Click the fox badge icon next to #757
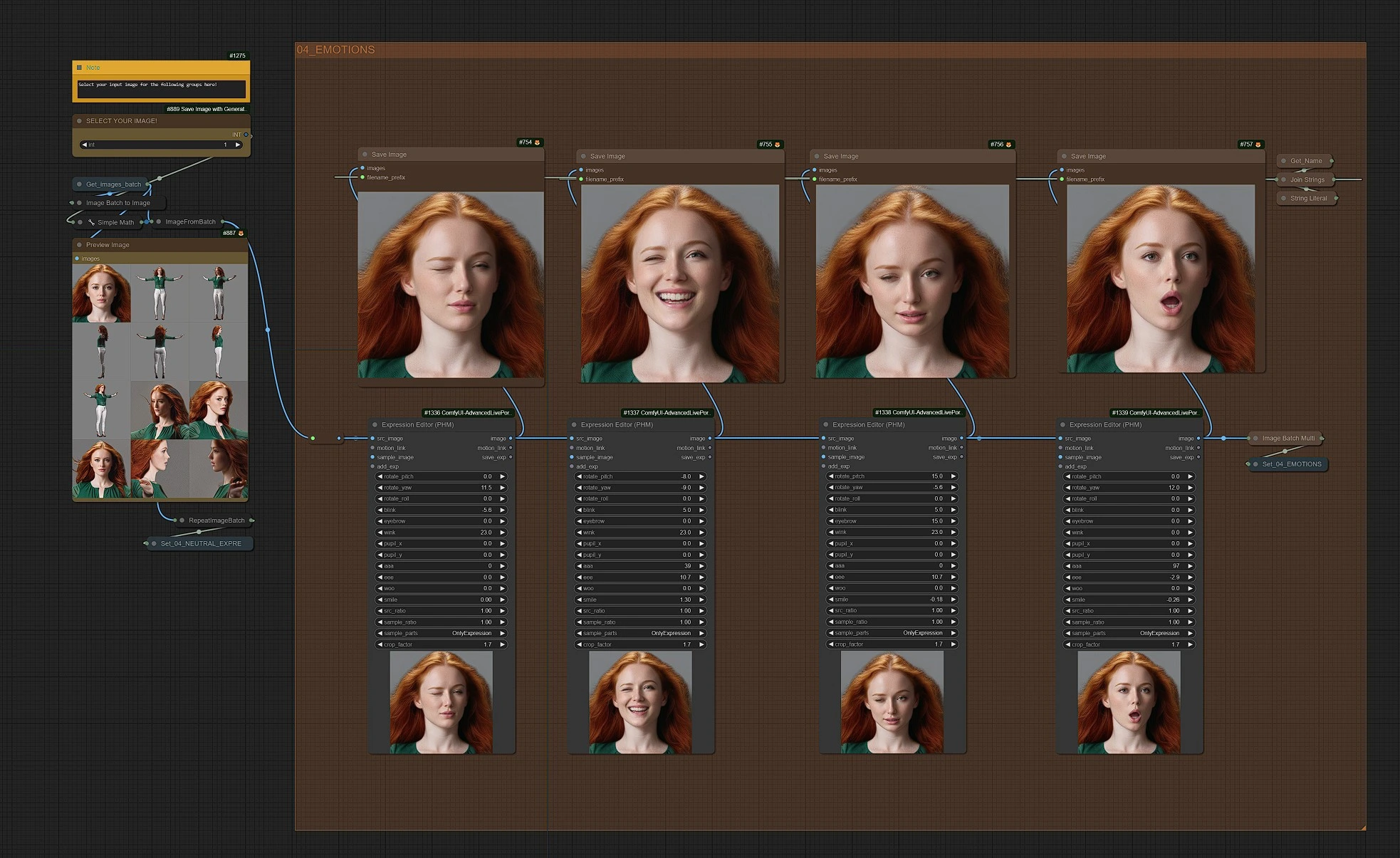The width and height of the screenshot is (1400, 858). (1258, 145)
